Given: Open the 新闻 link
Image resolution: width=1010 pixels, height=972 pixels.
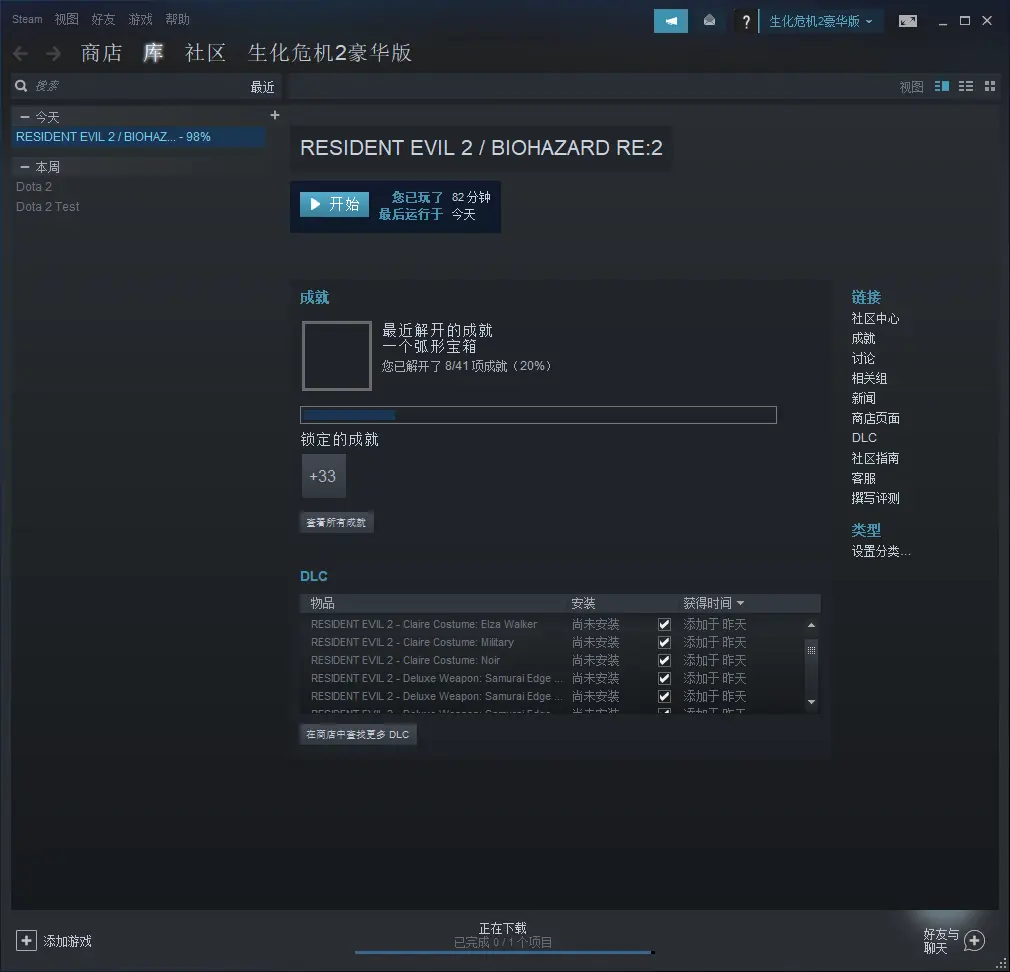Looking at the screenshot, I should pyautogui.click(x=863, y=398).
